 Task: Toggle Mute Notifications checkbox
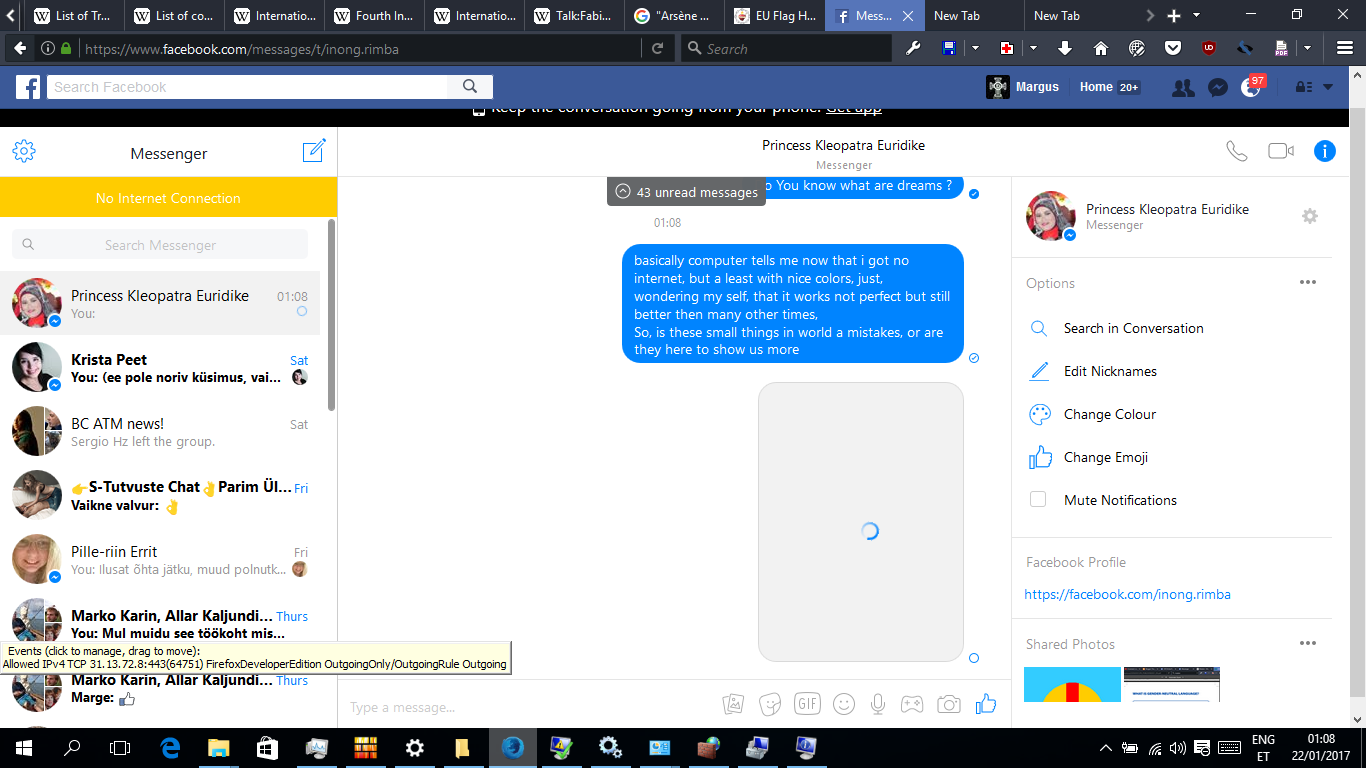pos(1038,499)
